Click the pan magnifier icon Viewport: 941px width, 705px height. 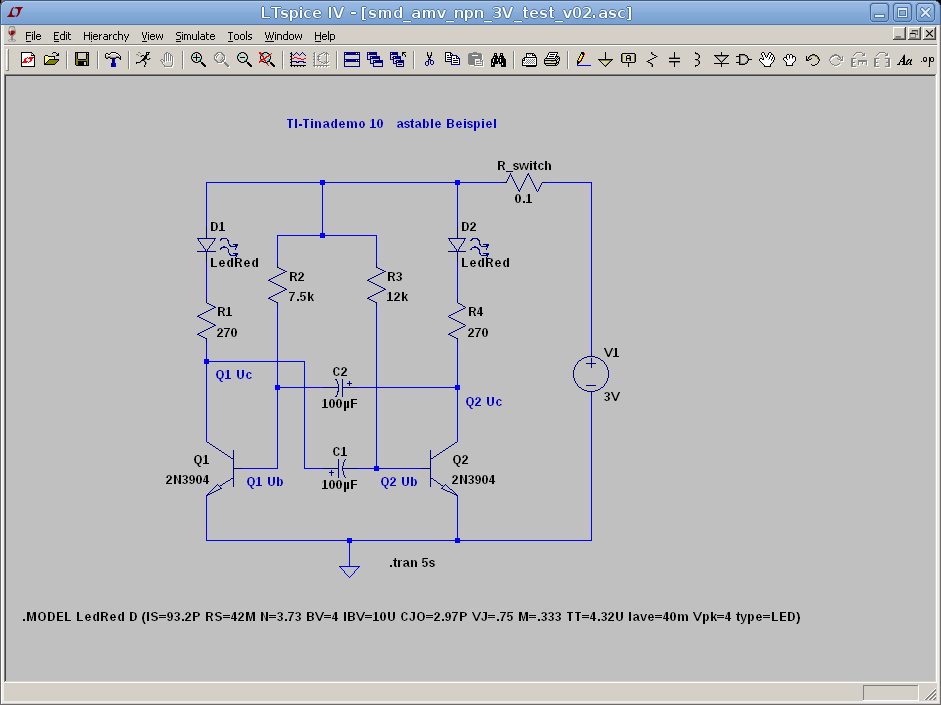(x=221, y=59)
